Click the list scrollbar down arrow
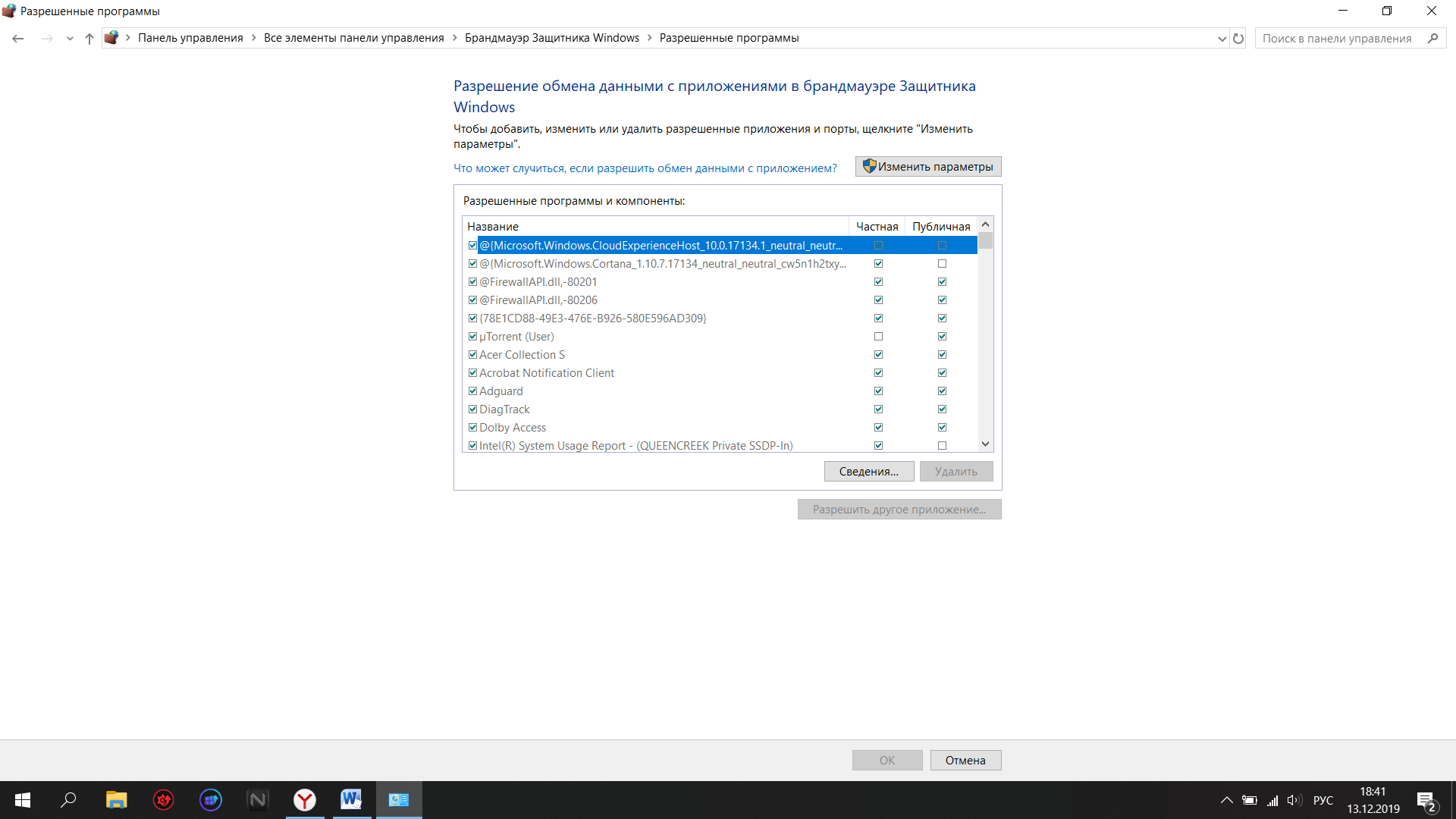The image size is (1456, 819). click(x=985, y=444)
